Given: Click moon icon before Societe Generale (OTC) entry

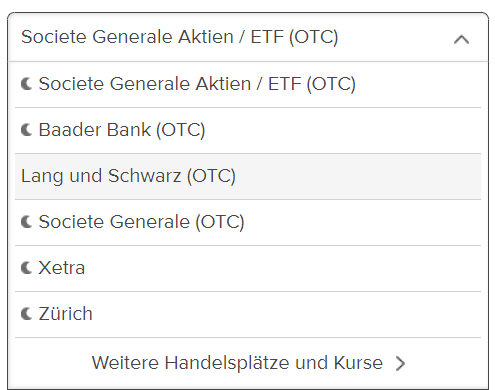Looking at the screenshot, I should (x=26, y=222).
